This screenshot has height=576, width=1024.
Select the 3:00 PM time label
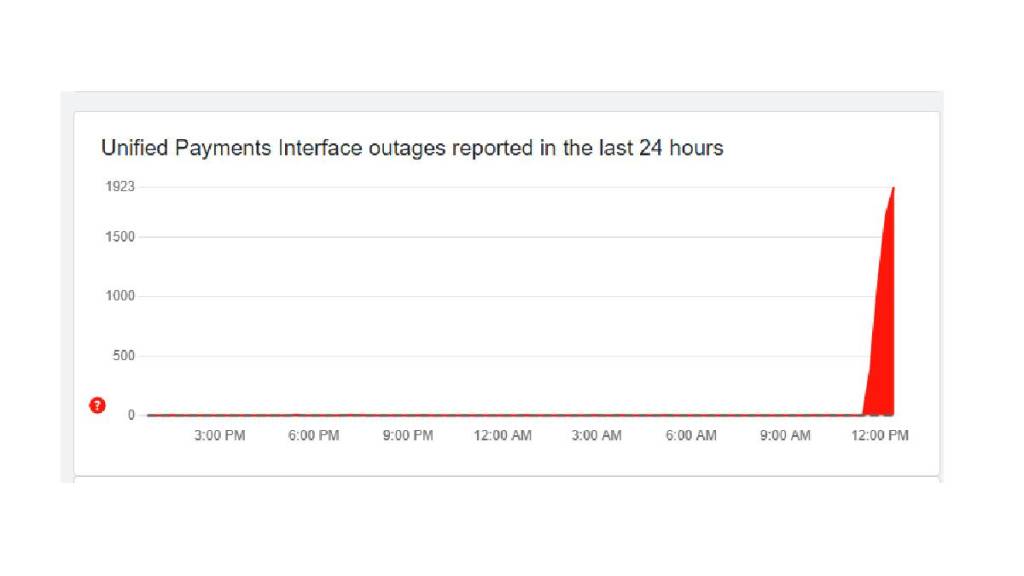(x=219, y=436)
